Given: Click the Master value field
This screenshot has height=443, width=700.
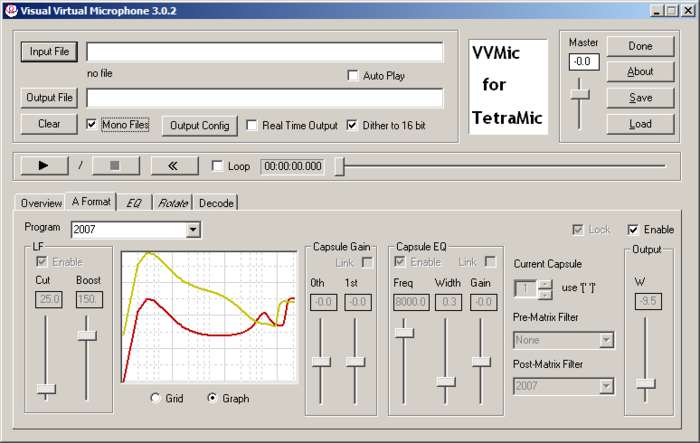Looking at the screenshot, I should (x=583, y=62).
